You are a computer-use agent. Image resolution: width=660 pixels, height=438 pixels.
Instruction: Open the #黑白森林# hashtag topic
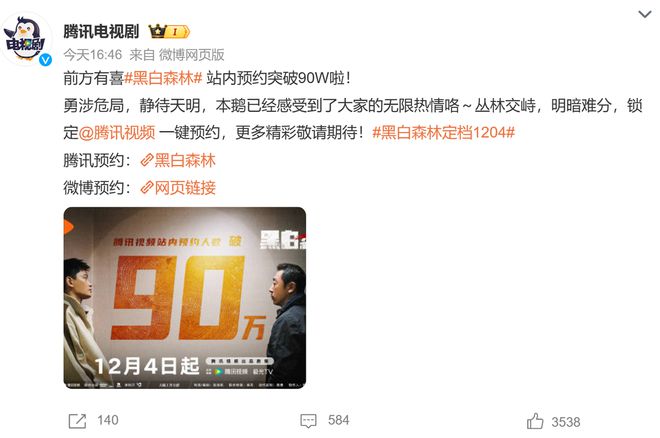click(163, 78)
